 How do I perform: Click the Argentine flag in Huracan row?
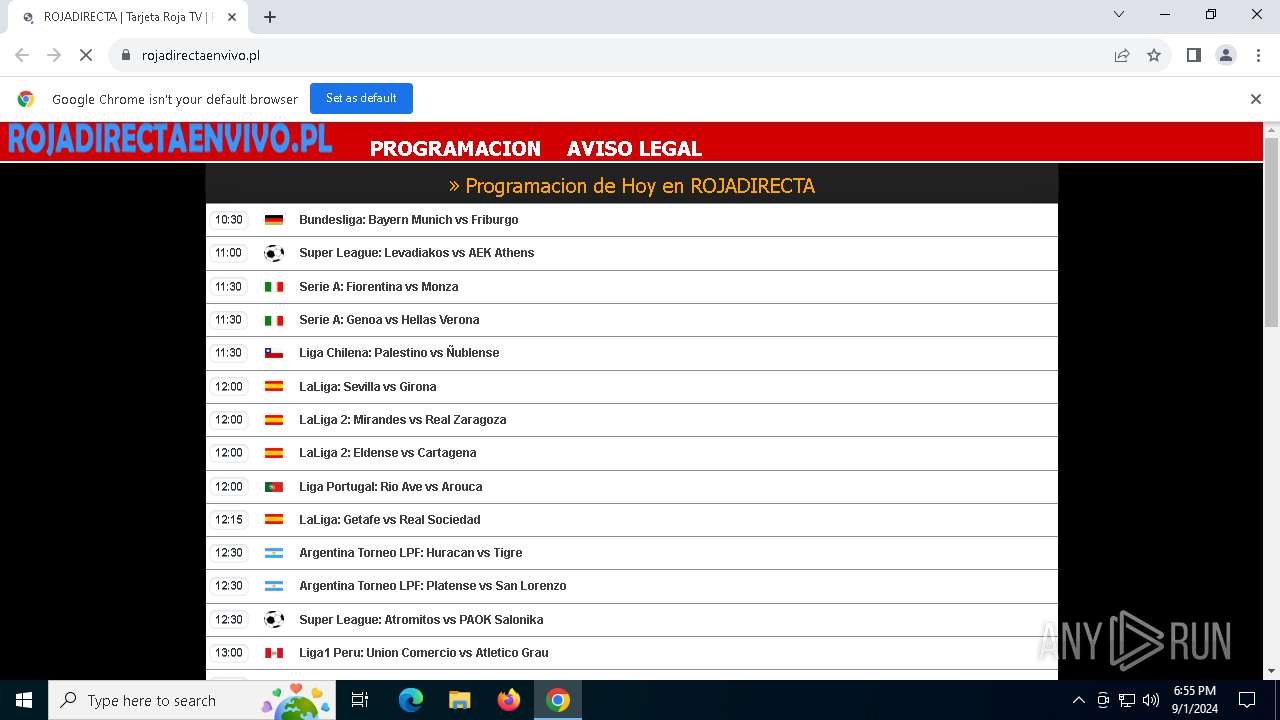274,553
